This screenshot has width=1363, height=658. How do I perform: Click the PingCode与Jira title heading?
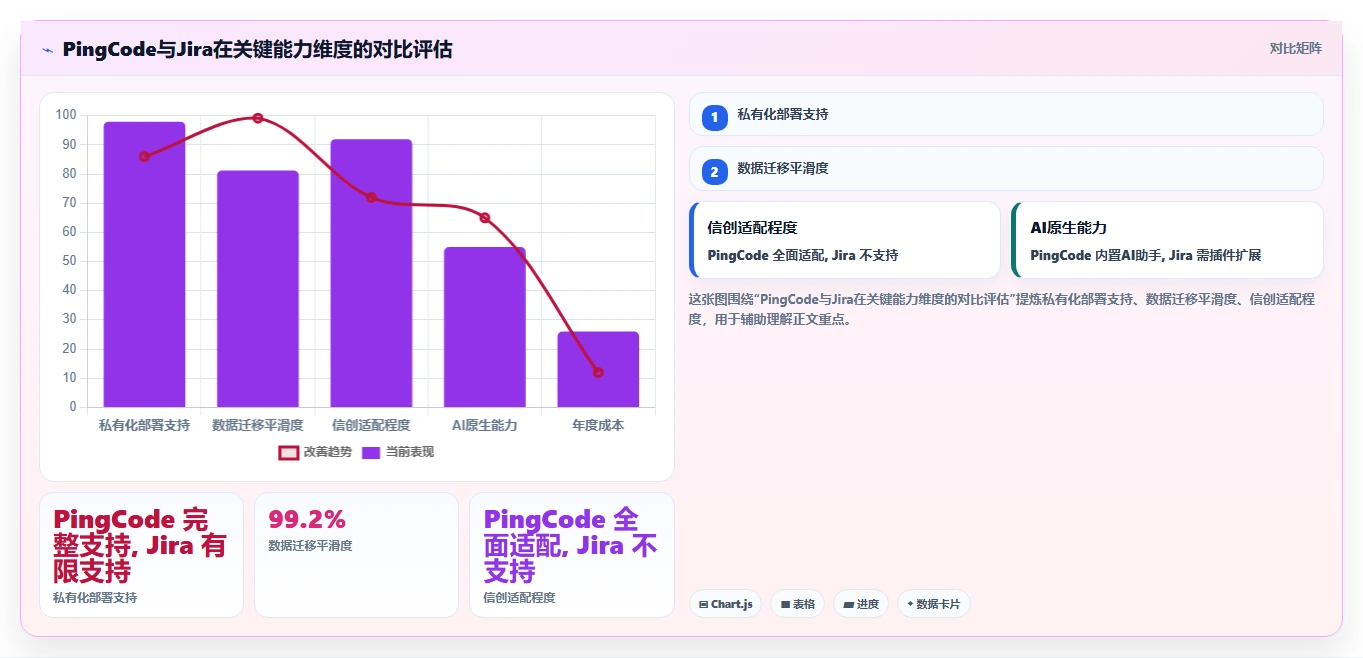point(257,49)
